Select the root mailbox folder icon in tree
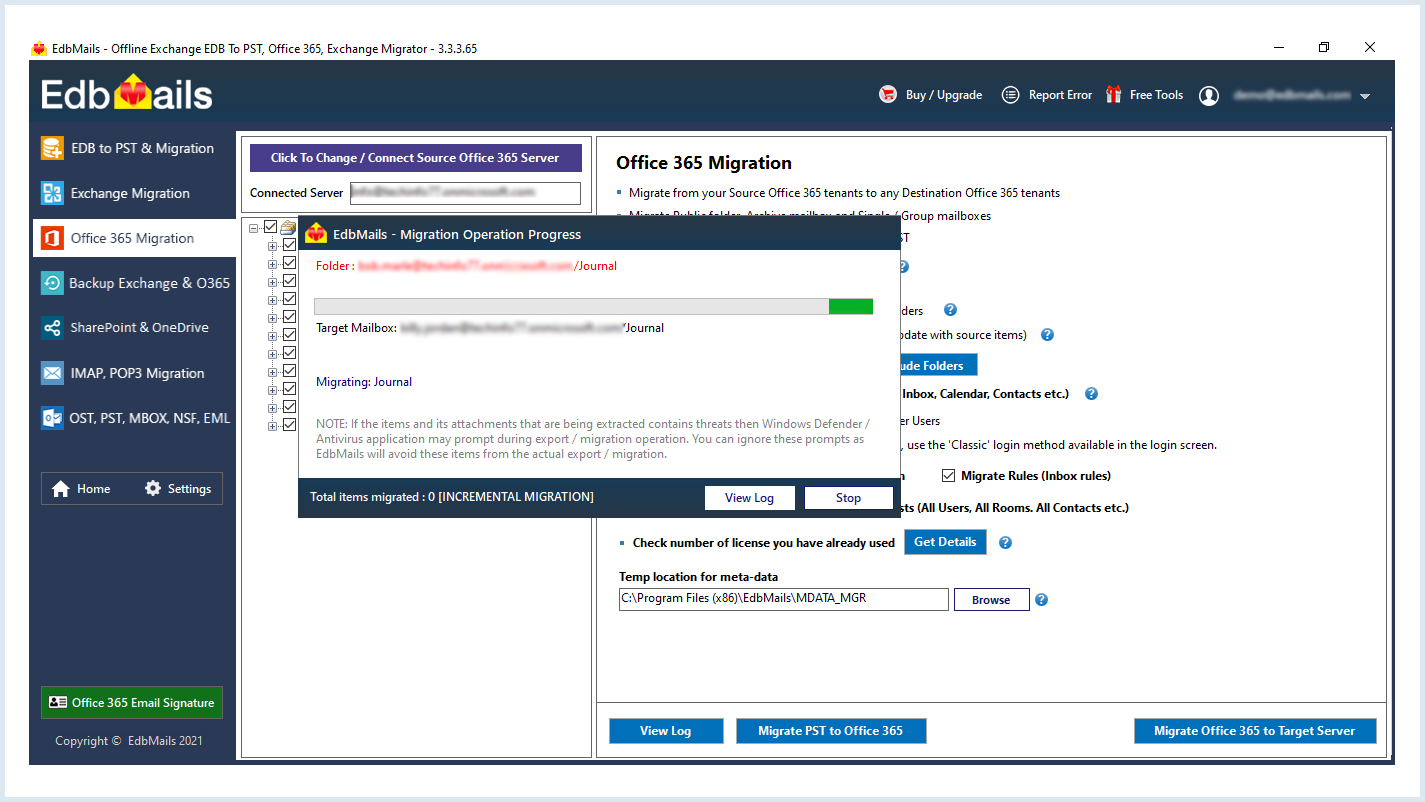The image size is (1425, 802). click(x=288, y=228)
